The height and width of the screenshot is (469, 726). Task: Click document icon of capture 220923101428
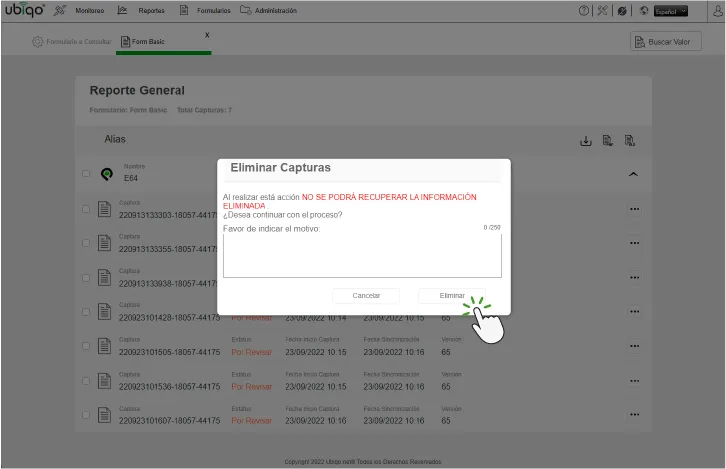(105, 312)
